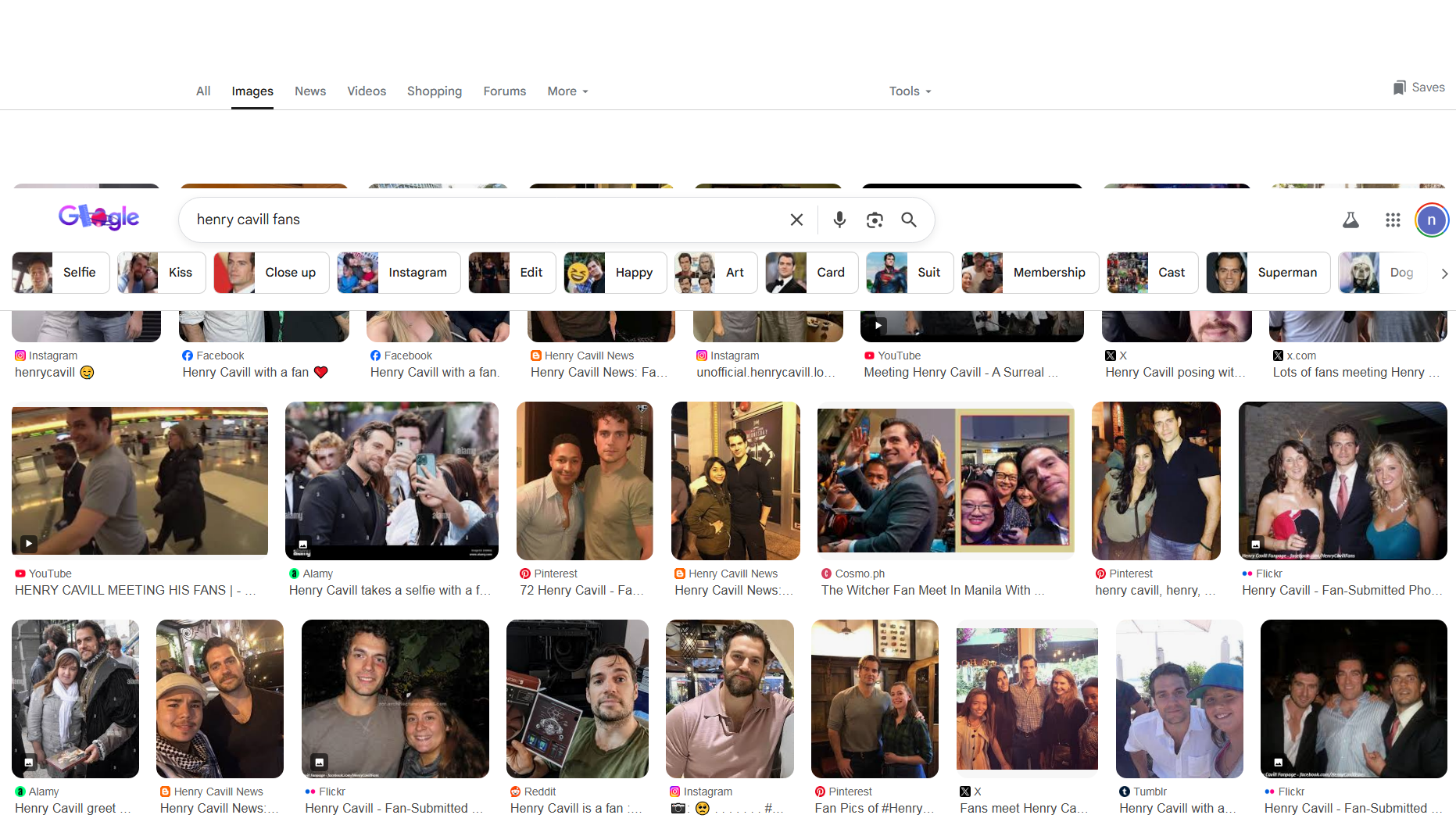Start voice search with microphone icon
This screenshot has width=1456, height=822.
839,220
